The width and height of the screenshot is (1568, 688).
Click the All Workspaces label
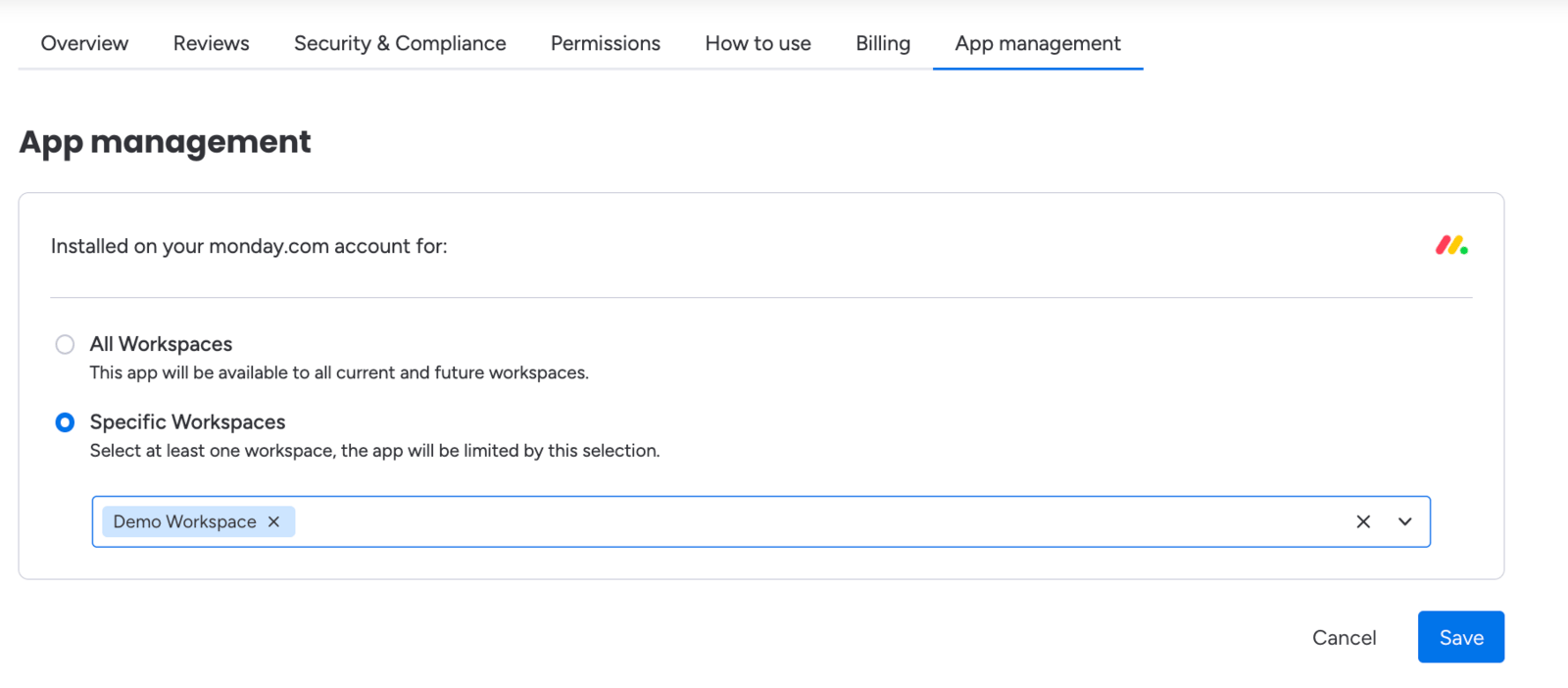pos(161,344)
